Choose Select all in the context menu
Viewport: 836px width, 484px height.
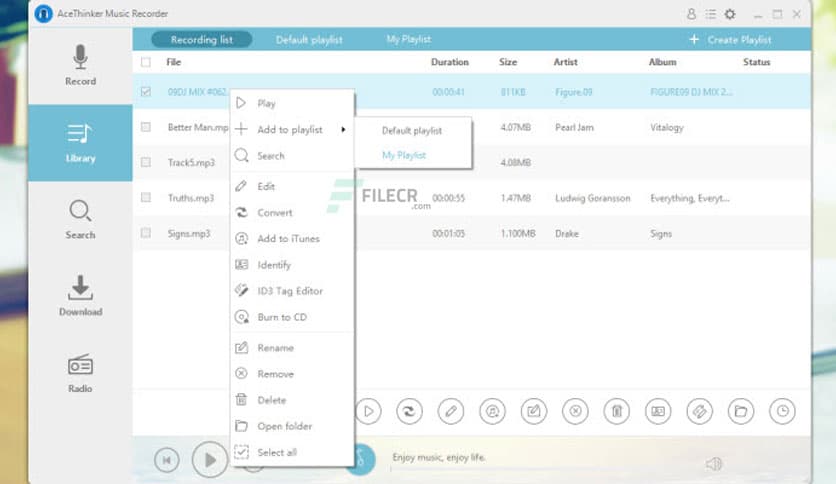(292, 452)
